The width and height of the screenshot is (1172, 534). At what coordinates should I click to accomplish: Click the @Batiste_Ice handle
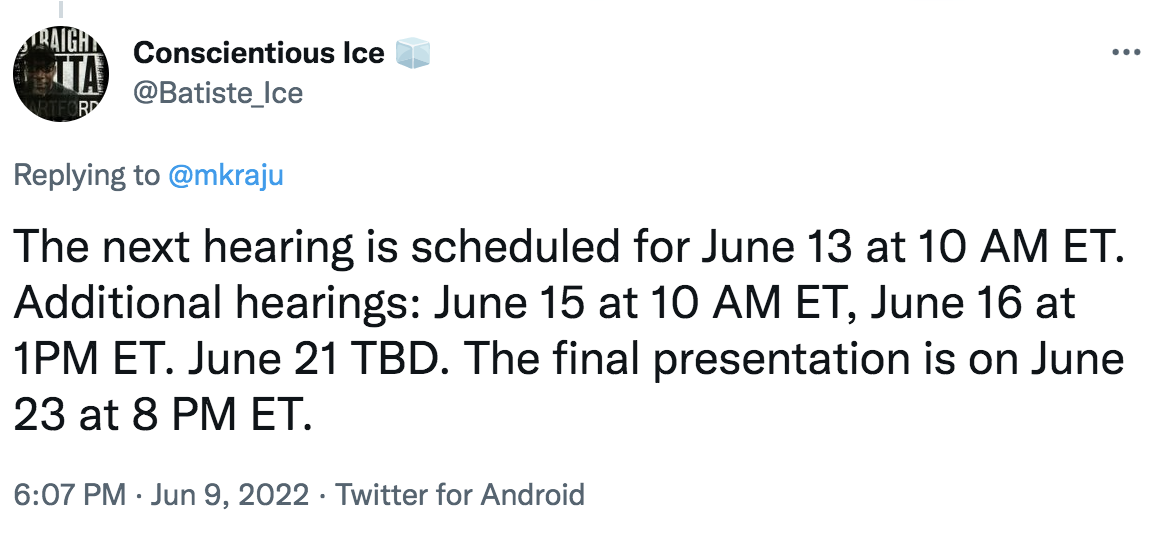point(217,93)
